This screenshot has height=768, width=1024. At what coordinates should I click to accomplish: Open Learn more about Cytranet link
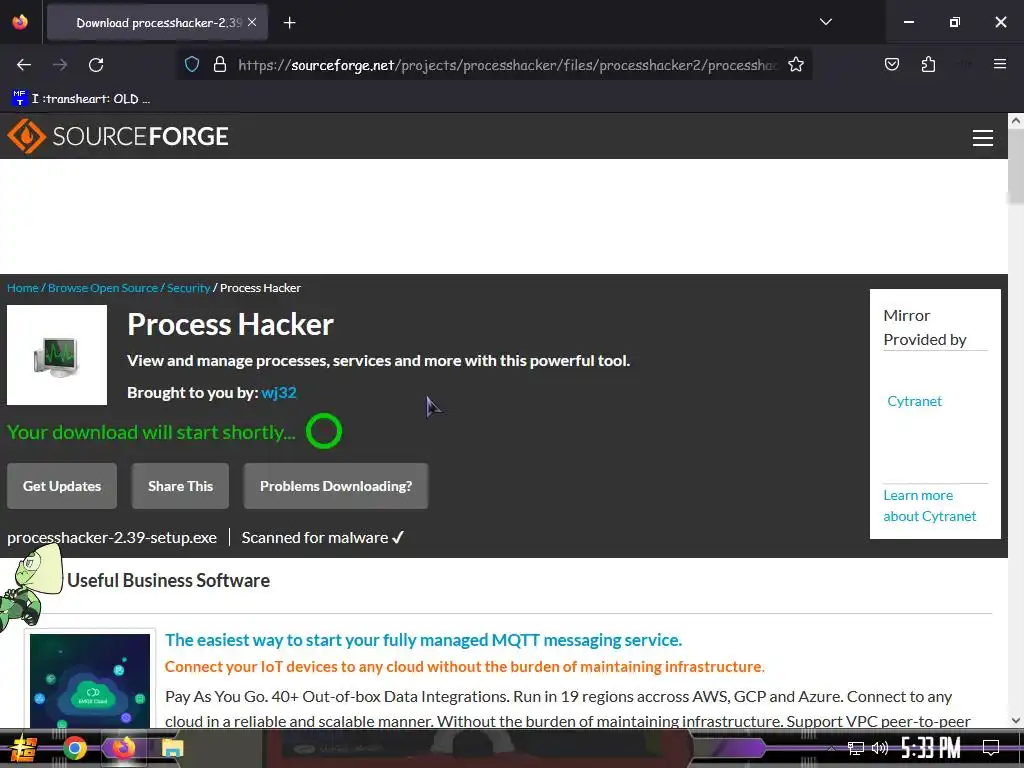[929, 505]
